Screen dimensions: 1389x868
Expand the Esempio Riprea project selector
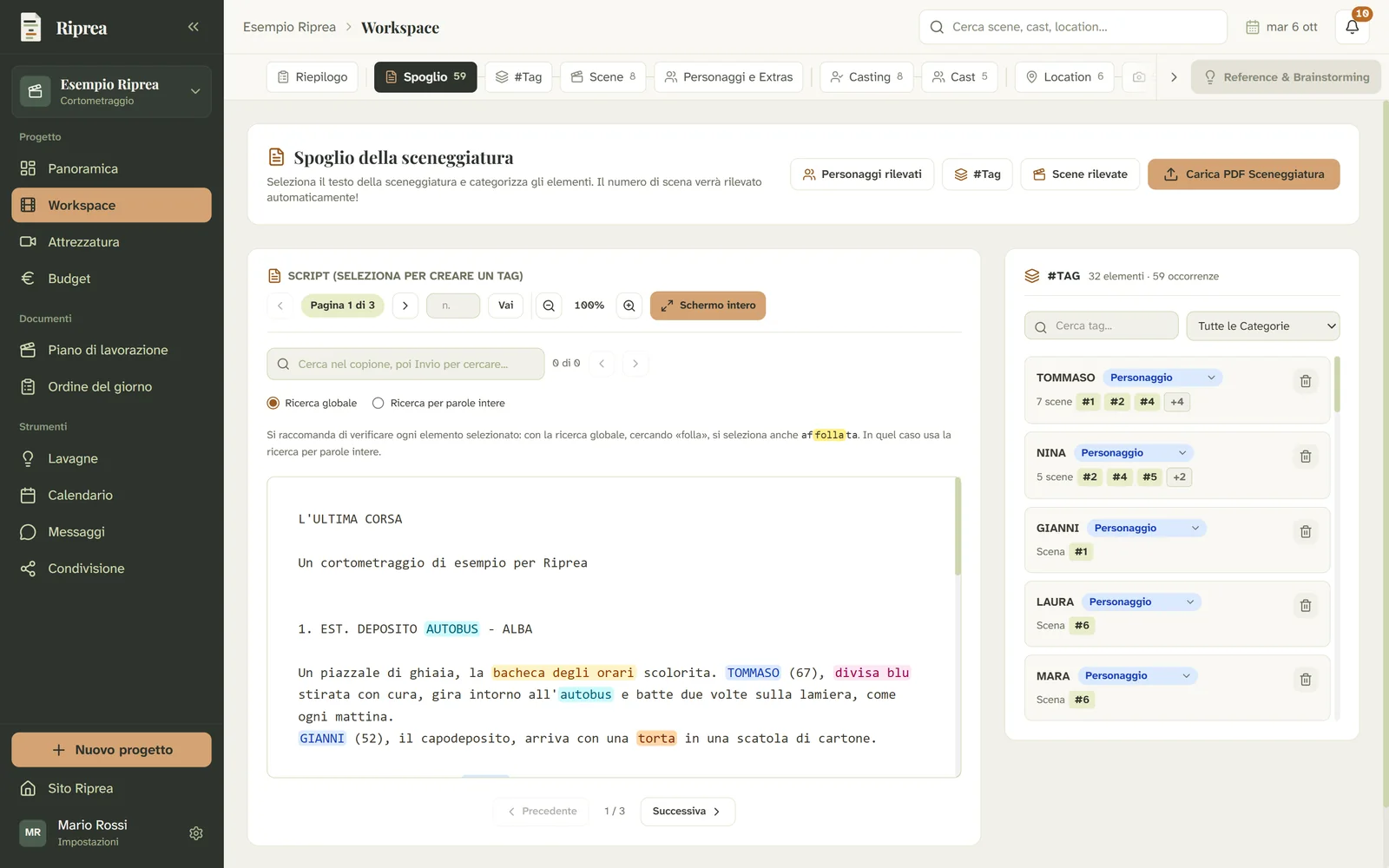[x=111, y=91]
